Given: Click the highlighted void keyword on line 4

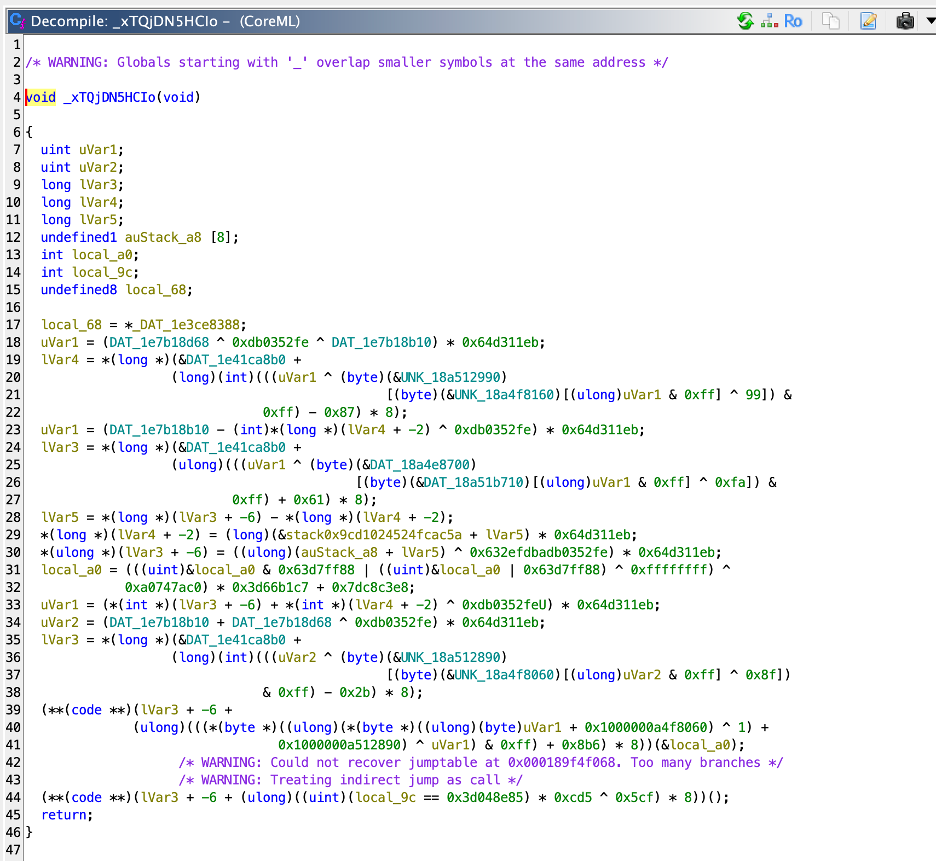Looking at the screenshot, I should [41, 97].
